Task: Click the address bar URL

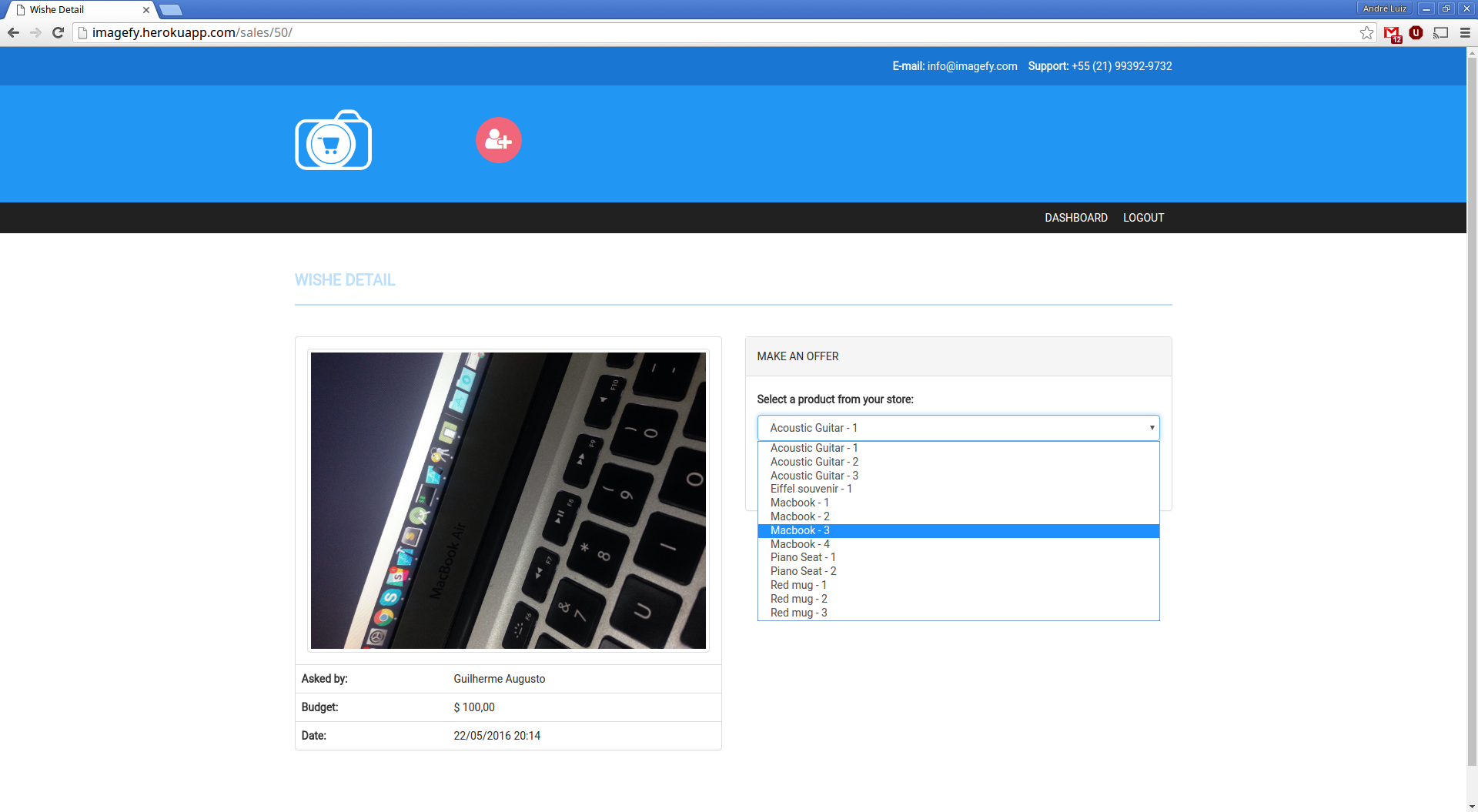Action: pyautogui.click(x=192, y=32)
